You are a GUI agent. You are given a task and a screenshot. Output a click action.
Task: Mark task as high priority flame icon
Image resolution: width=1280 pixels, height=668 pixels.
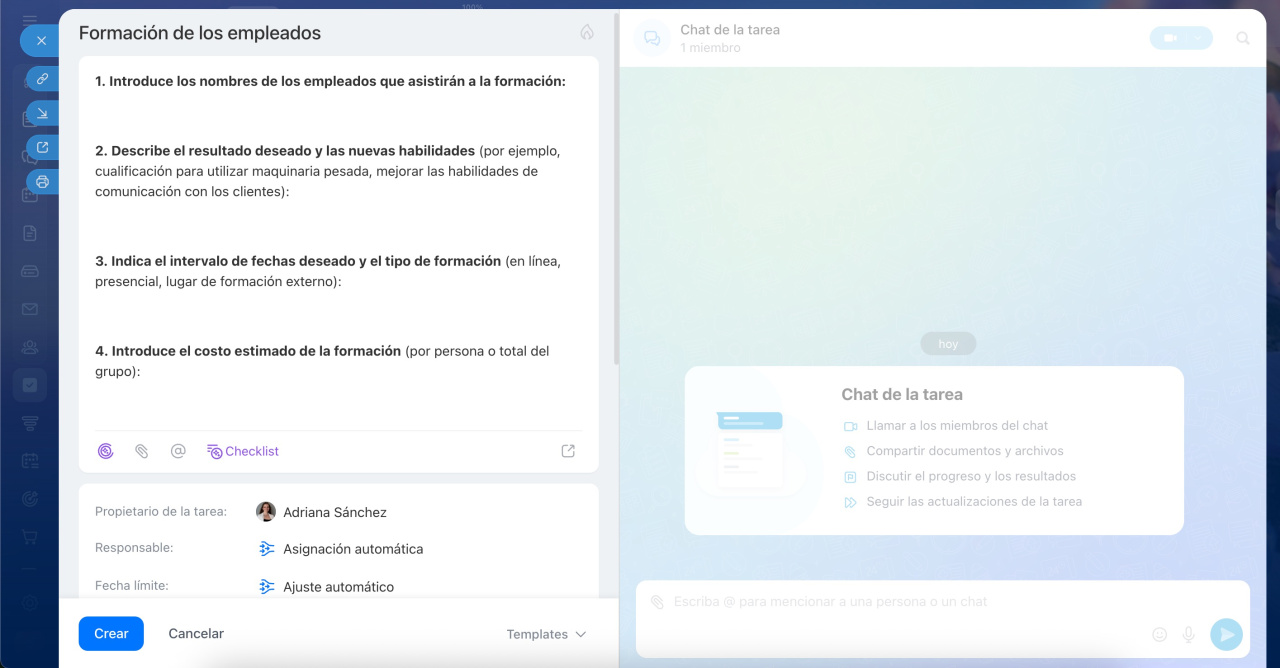[x=587, y=32]
